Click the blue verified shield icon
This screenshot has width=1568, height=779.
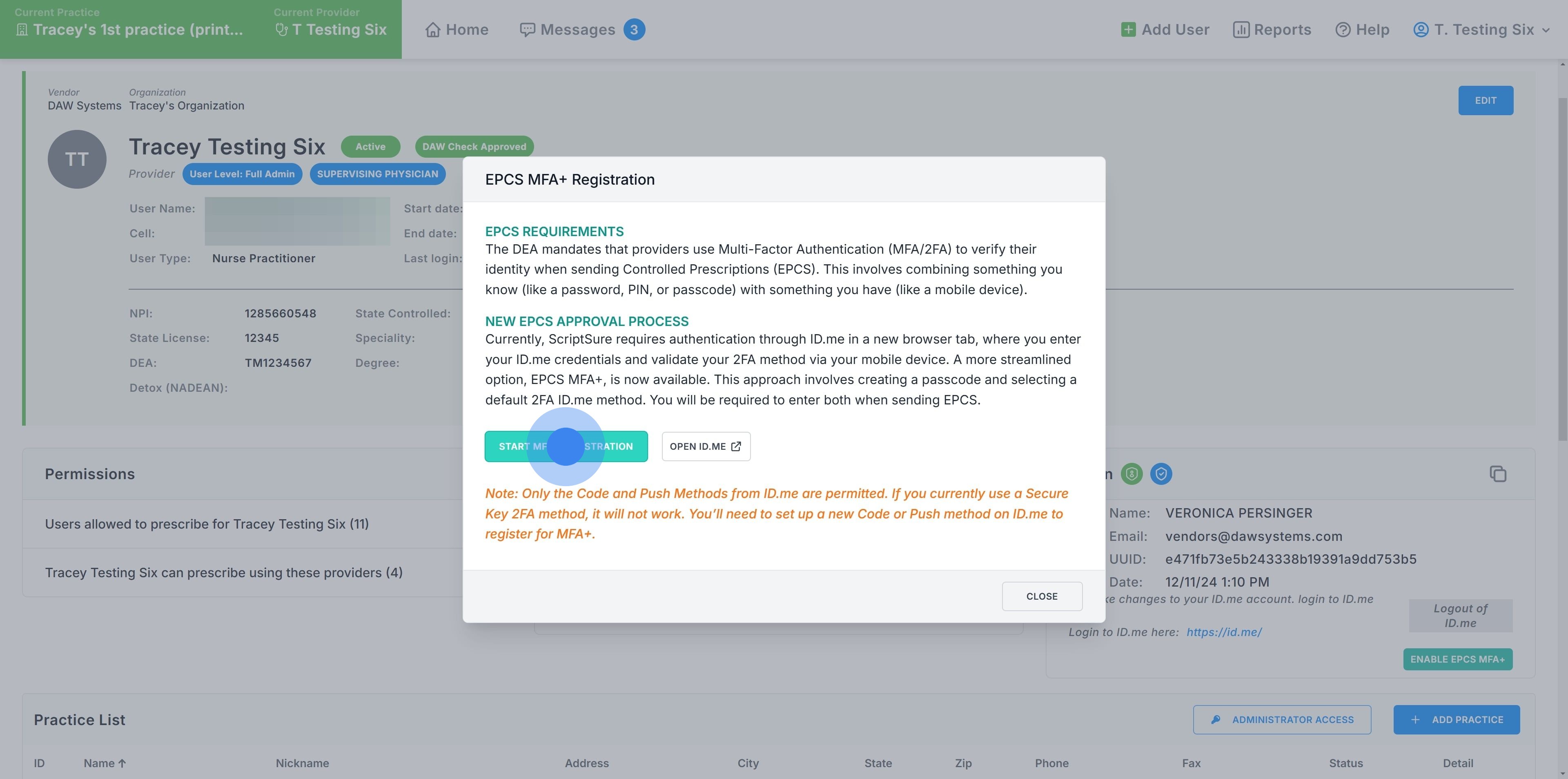[x=1161, y=474]
